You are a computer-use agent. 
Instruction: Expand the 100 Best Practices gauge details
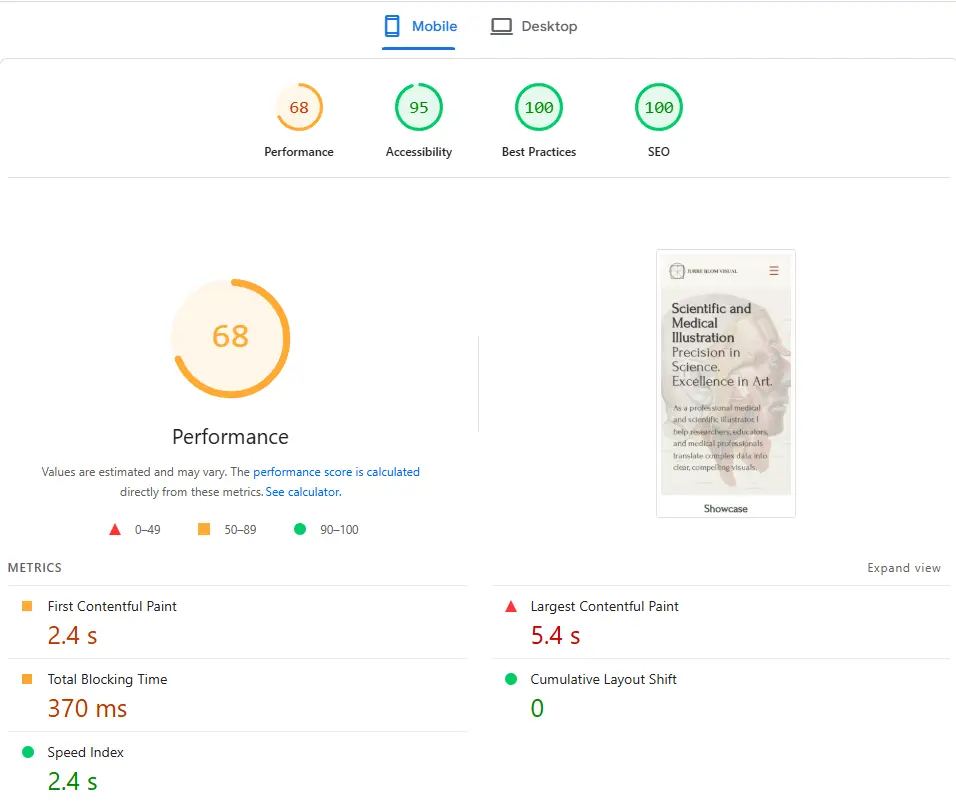[x=539, y=107]
